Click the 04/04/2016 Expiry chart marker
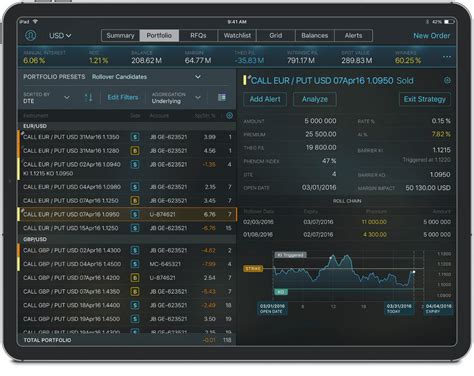The height and width of the screenshot is (376, 474). 438,309
